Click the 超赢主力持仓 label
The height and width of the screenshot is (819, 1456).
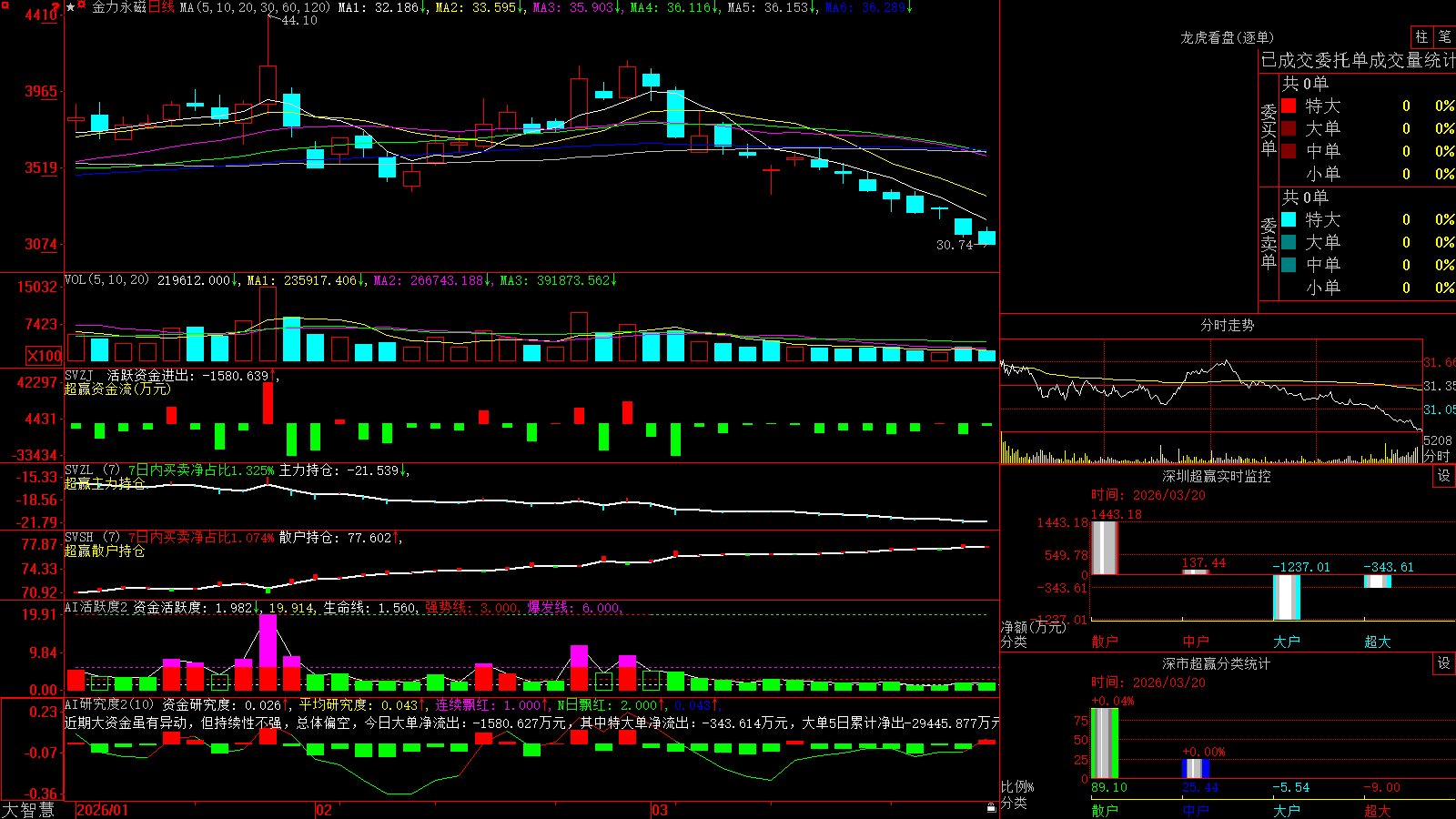(105, 483)
